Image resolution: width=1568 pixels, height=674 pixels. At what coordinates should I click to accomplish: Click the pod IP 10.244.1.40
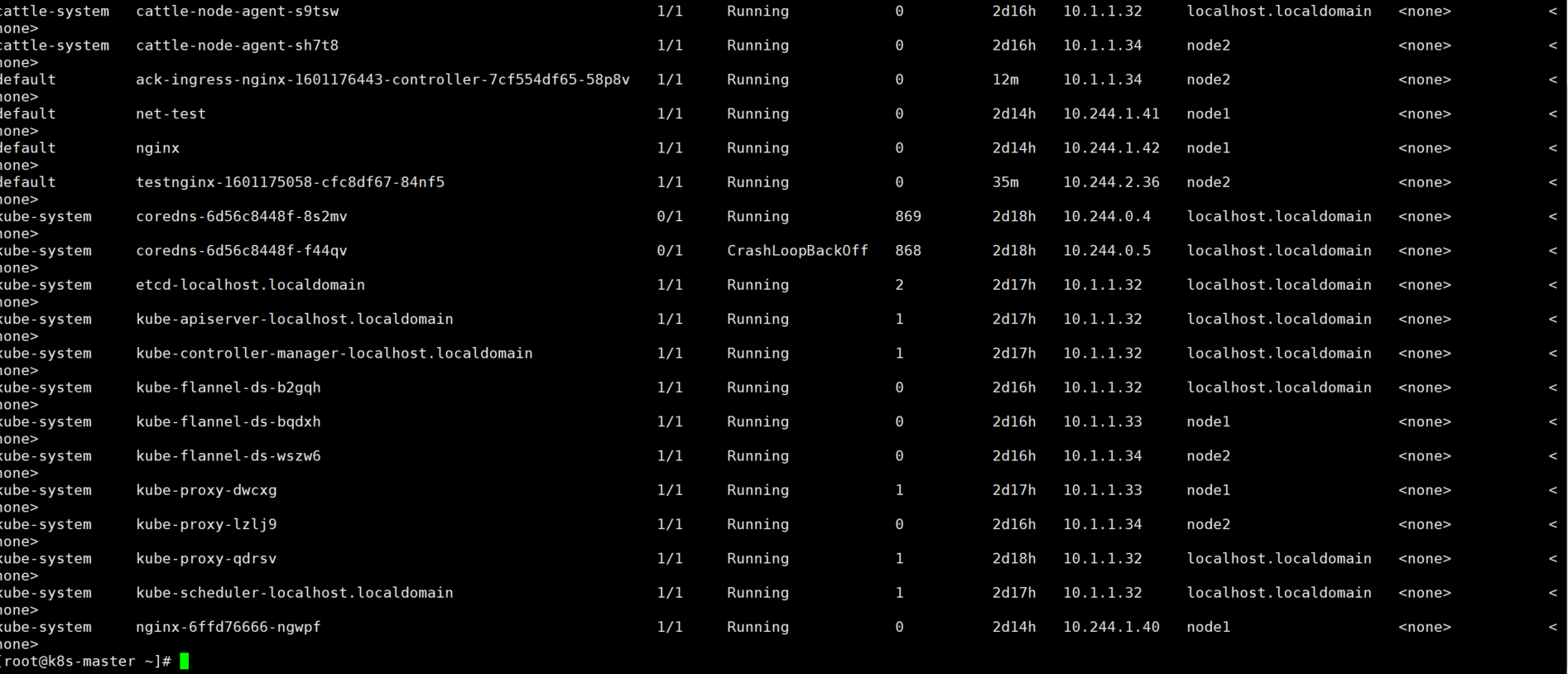(1111, 628)
